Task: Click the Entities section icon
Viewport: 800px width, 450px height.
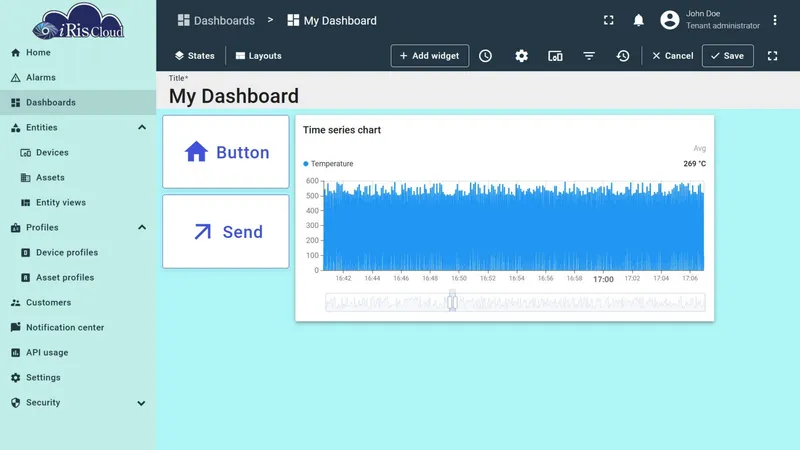Action: (15, 128)
